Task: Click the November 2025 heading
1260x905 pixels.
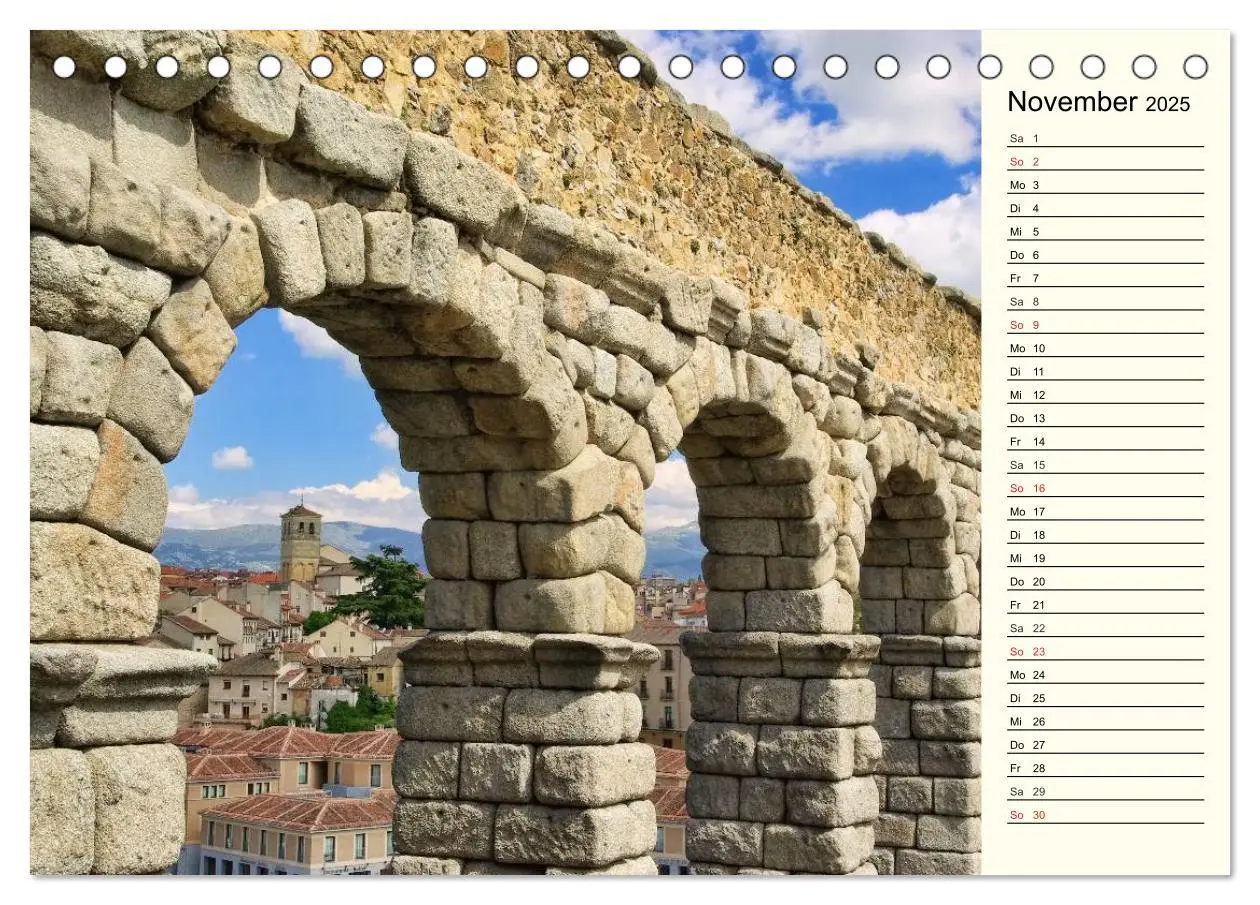Action: click(1098, 102)
